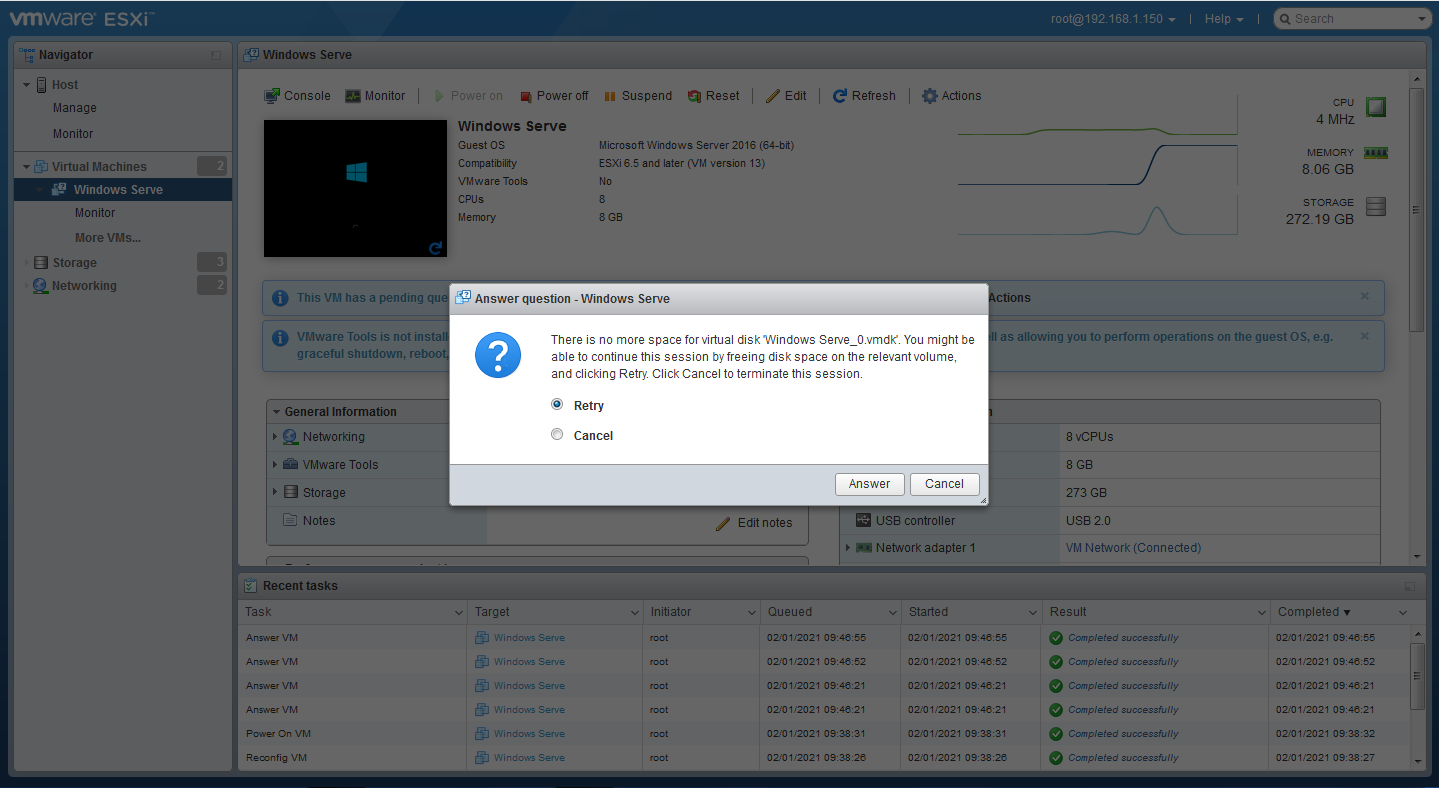Select the Retry radio button

[557, 405]
